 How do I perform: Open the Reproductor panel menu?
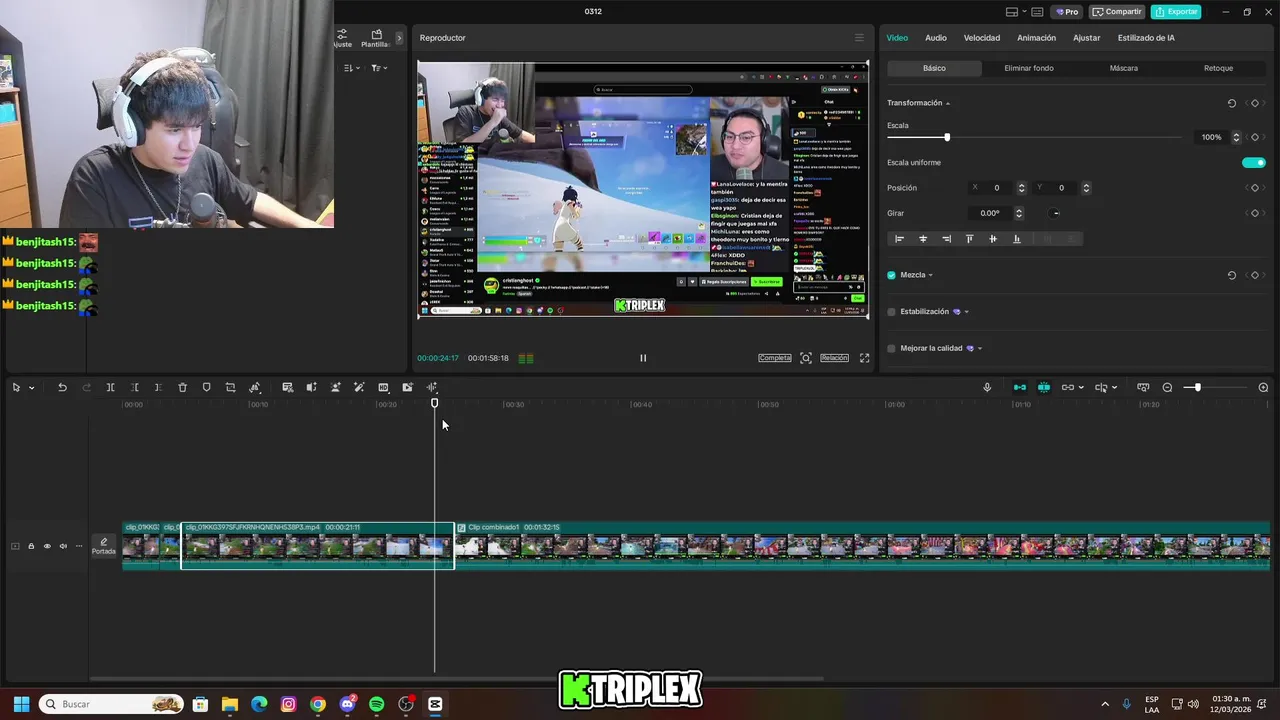click(858, 38)
